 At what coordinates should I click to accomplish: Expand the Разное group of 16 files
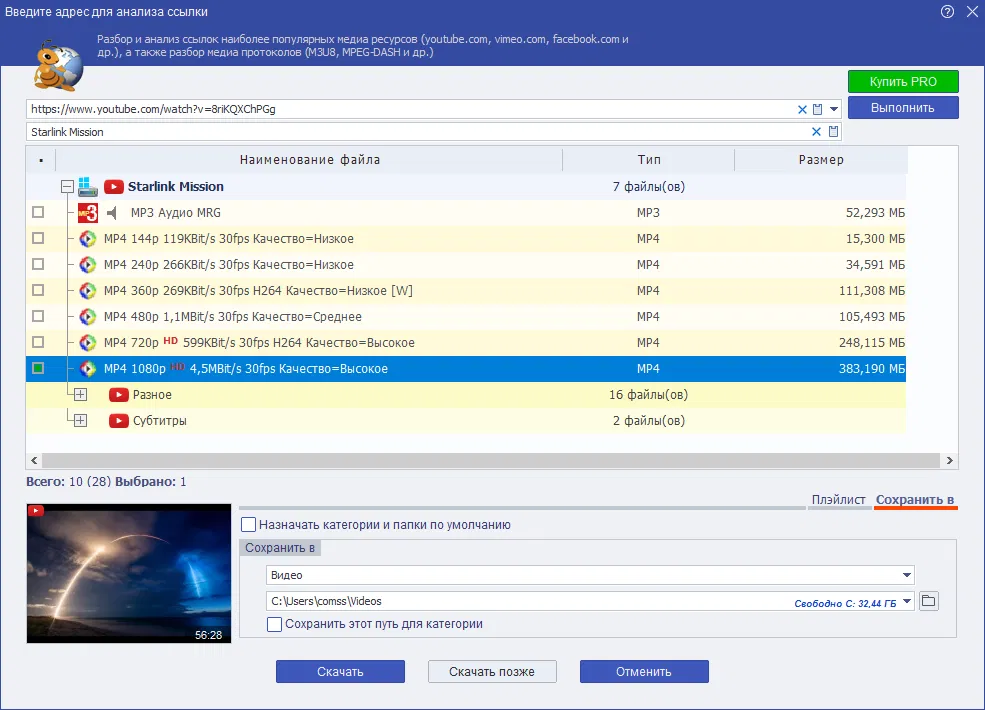80,394
